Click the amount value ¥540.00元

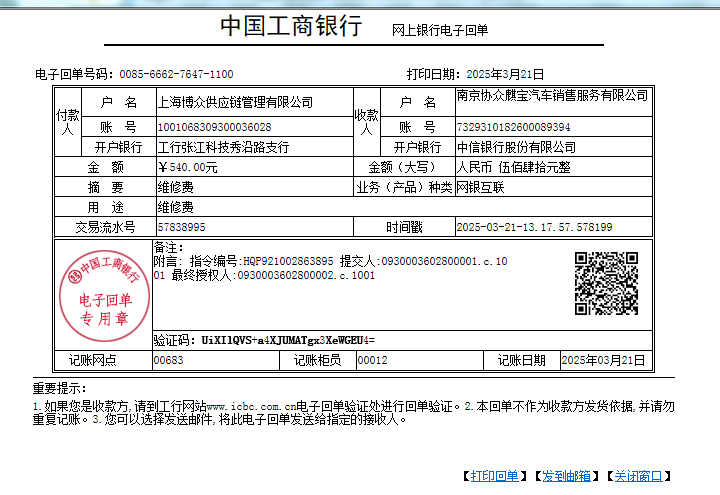[x=187, y=167]
